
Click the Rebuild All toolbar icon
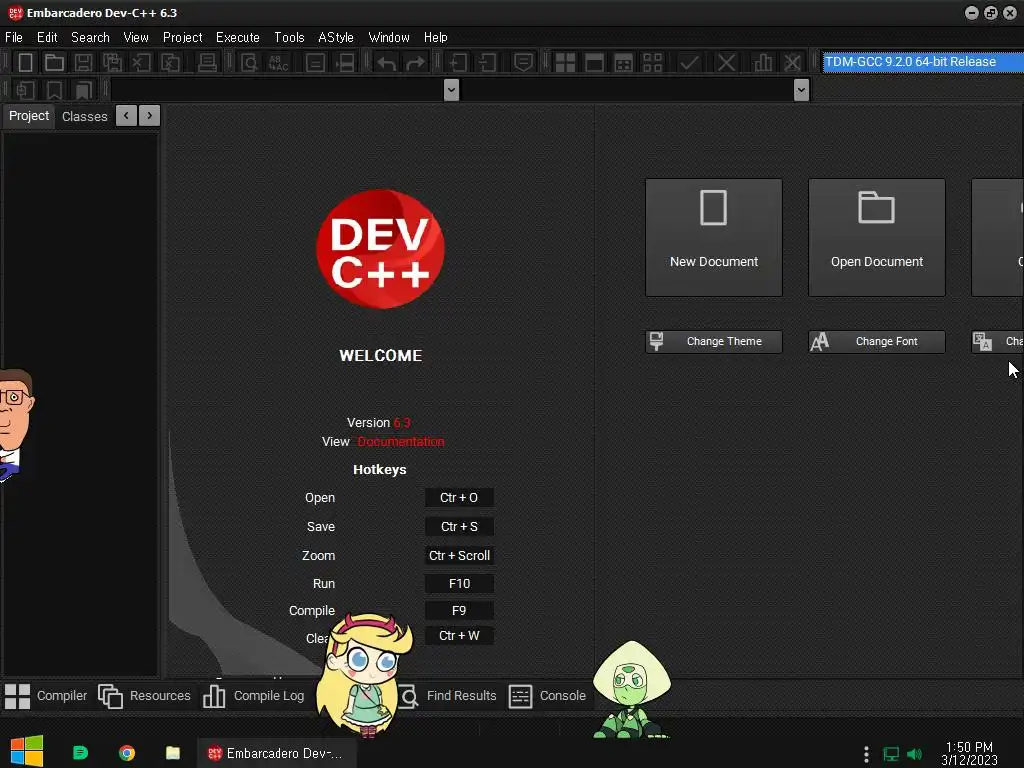point(652,63)
